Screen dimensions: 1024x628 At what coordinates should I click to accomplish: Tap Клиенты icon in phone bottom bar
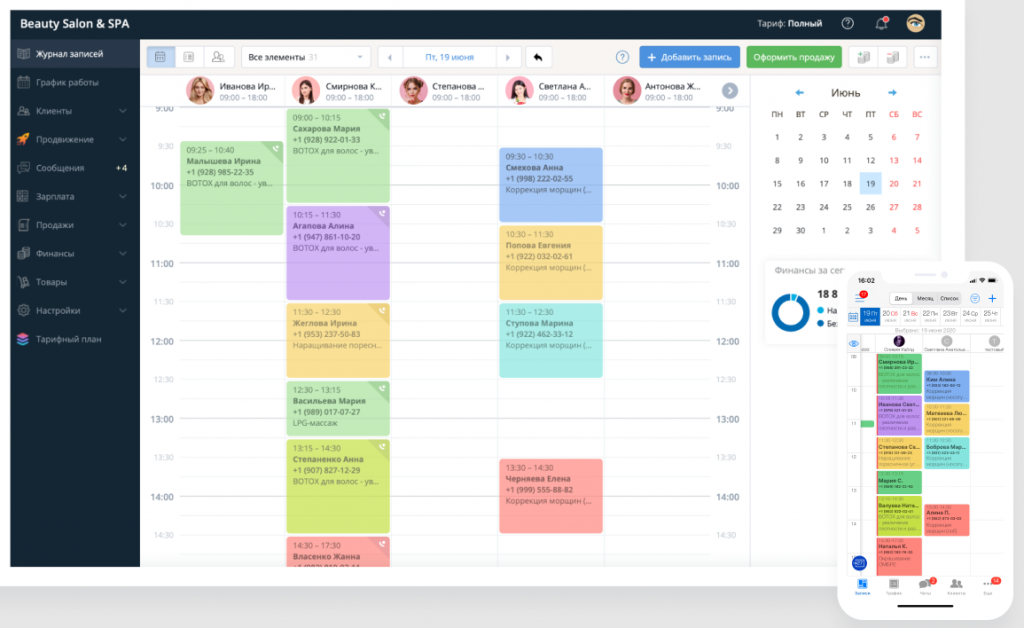[x=956, y=586]
